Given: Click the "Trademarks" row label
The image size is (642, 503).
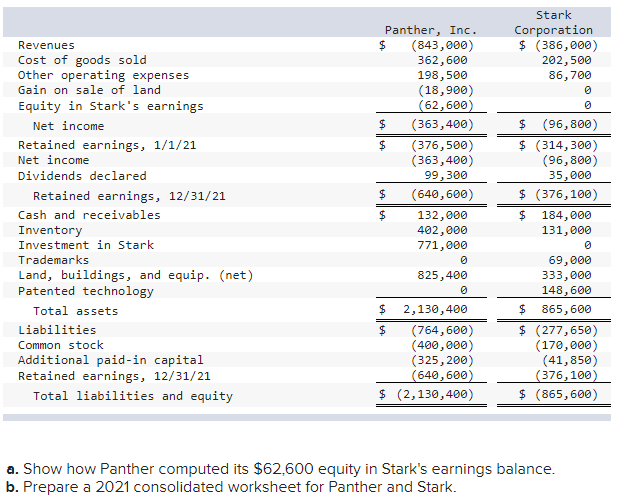Looking at the screenshot, I should click(x=53, y=260).
